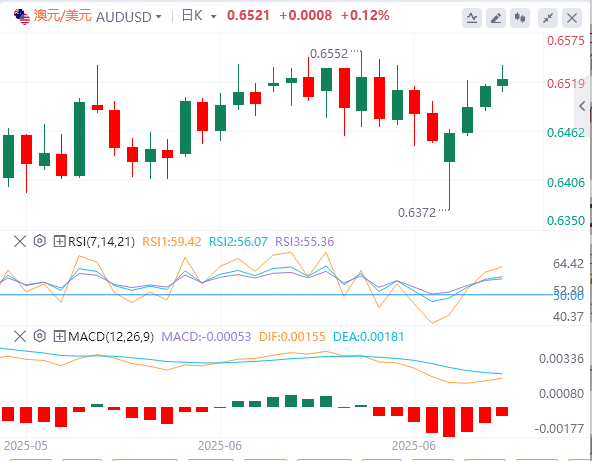The width and height of the screenshot is (592, 461).
Task: Click the RSI(7,14,21) label
Action: pos(101,242)
